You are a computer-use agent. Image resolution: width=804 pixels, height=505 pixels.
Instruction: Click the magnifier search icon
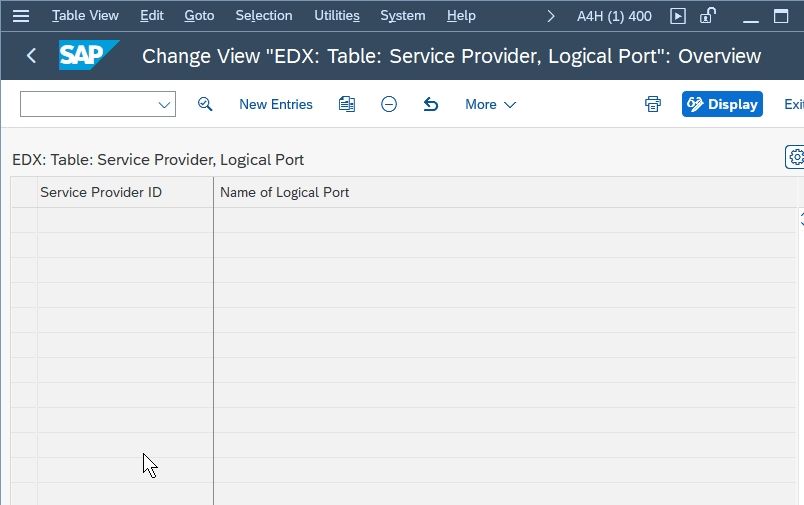pyautogui.click(x=205, y=104)
